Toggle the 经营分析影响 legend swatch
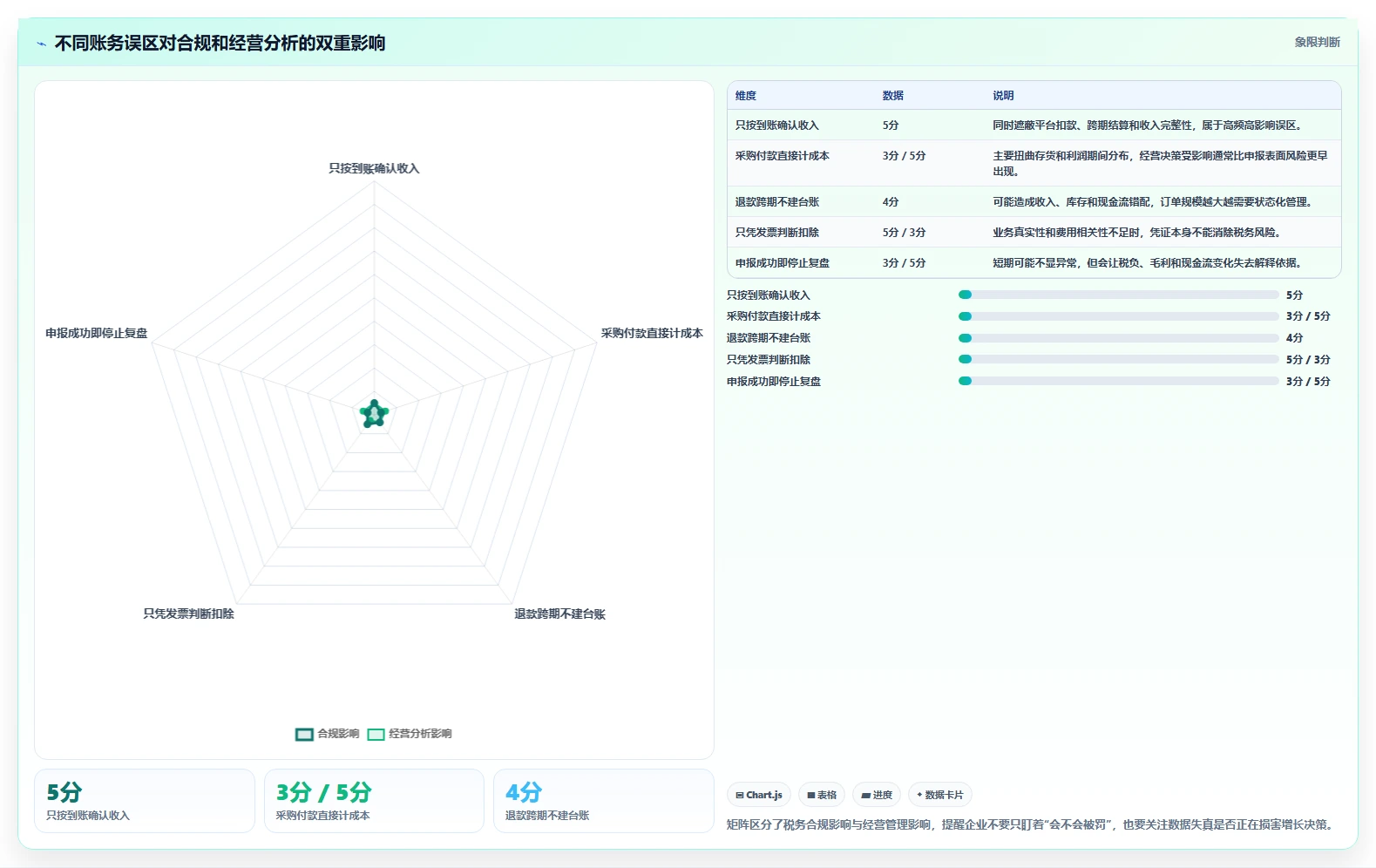The height and width of the screenshot is (868, 1376). (376, 734)
